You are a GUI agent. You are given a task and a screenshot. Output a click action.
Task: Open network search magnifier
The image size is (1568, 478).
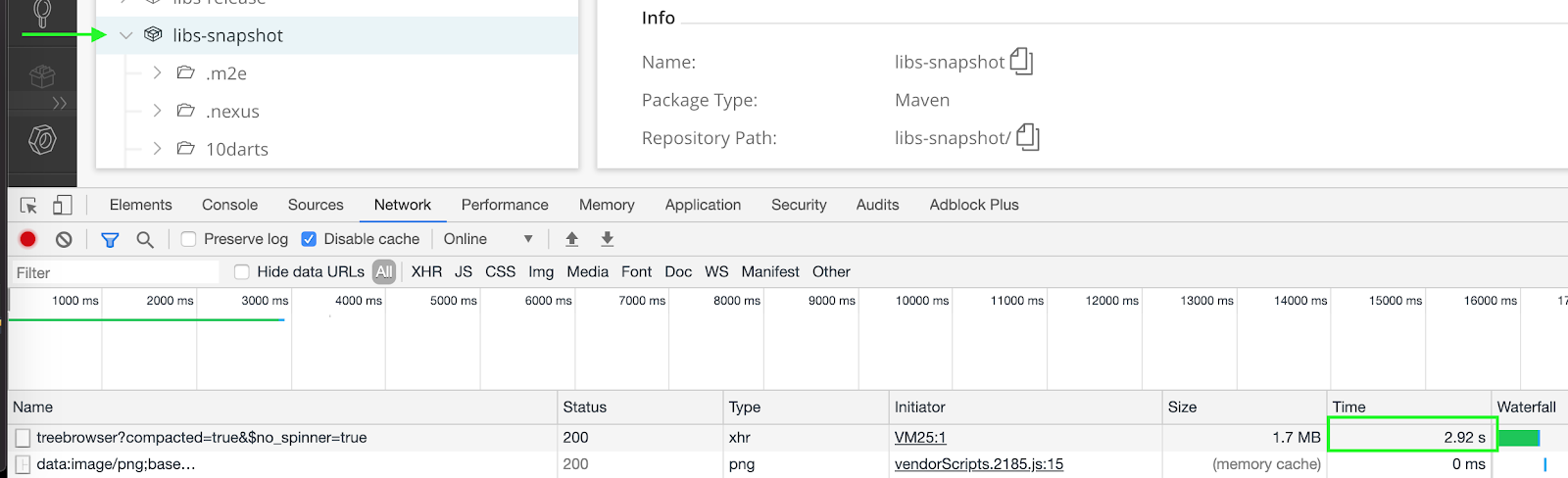(x=145, y=239)
